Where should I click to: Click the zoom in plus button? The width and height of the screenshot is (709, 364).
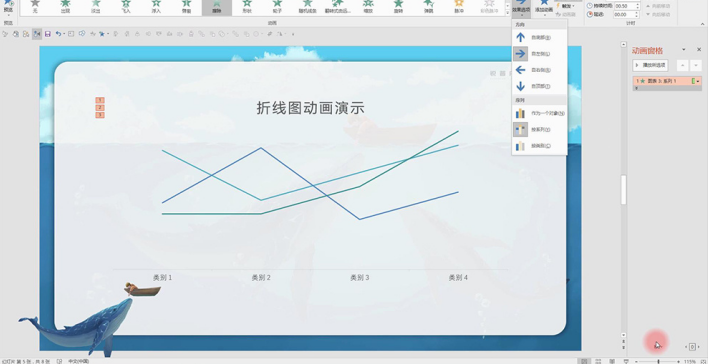[678, 361]
